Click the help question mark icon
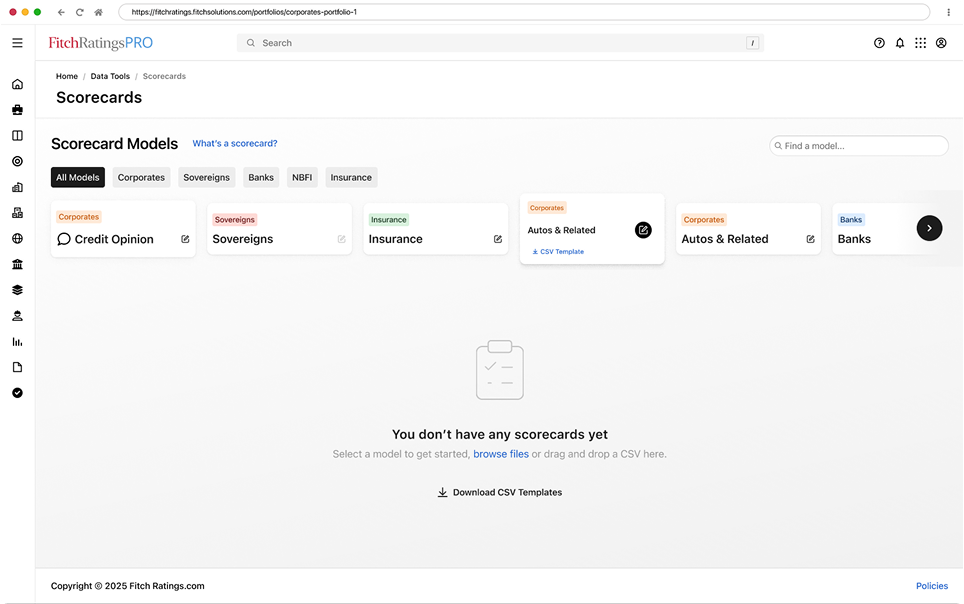The width and height of the screenshot is (964, 604). point(879,43)
